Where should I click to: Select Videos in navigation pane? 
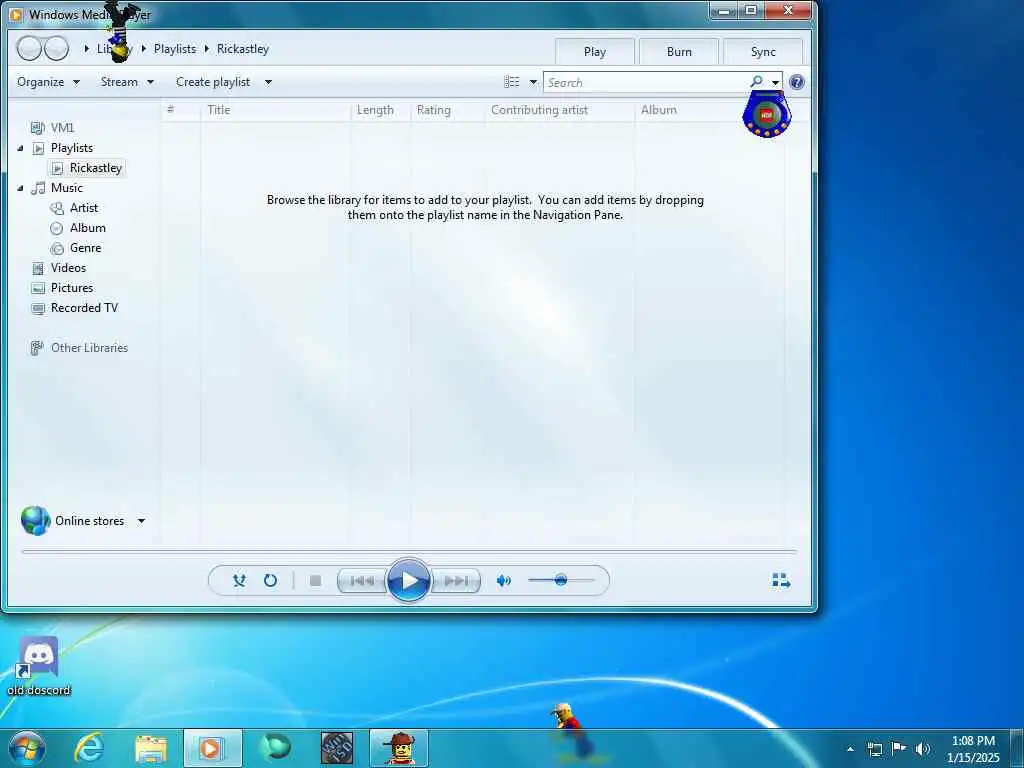pyautogui.click(x=68, y=268)
